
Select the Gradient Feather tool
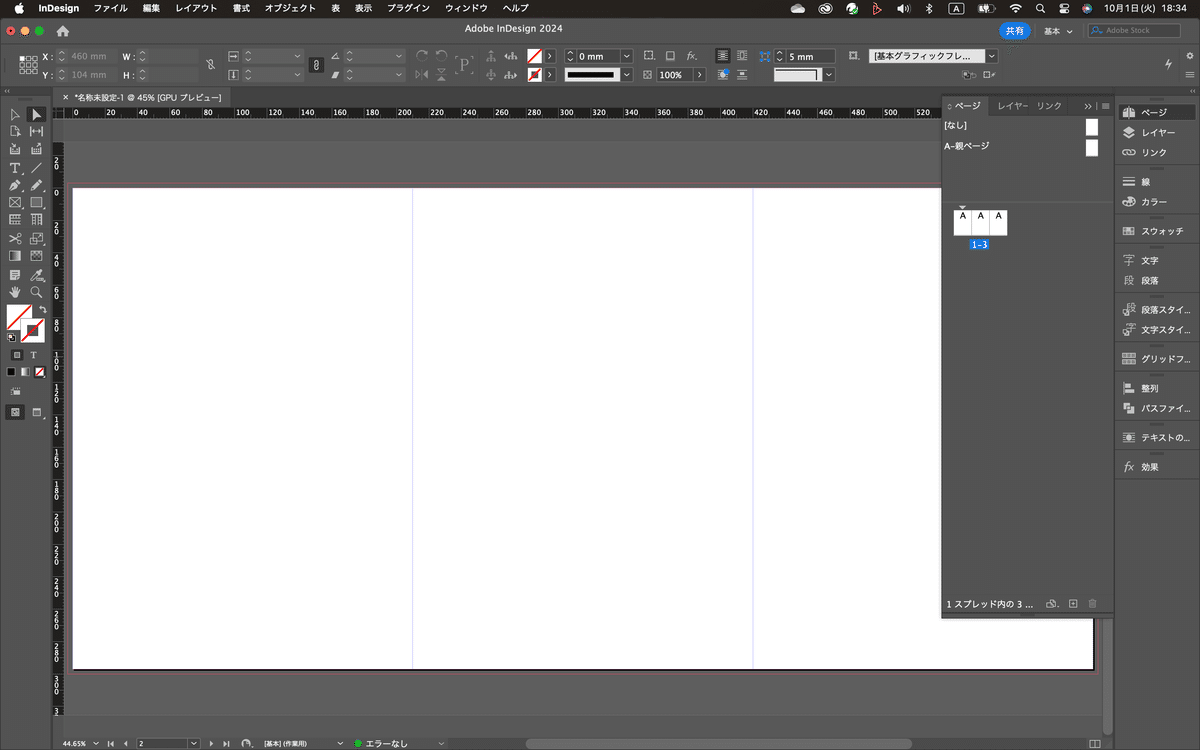click(37, 256)
